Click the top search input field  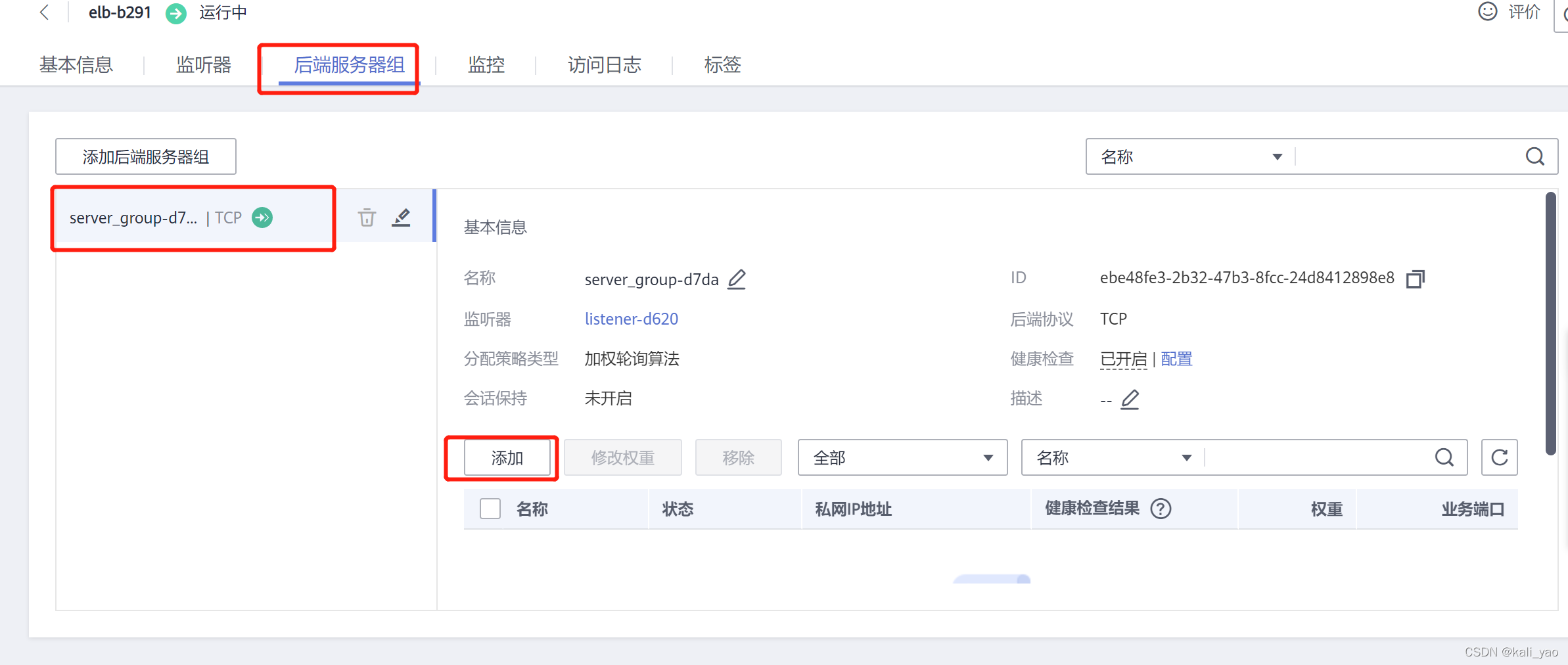(x=1406, y=156)
